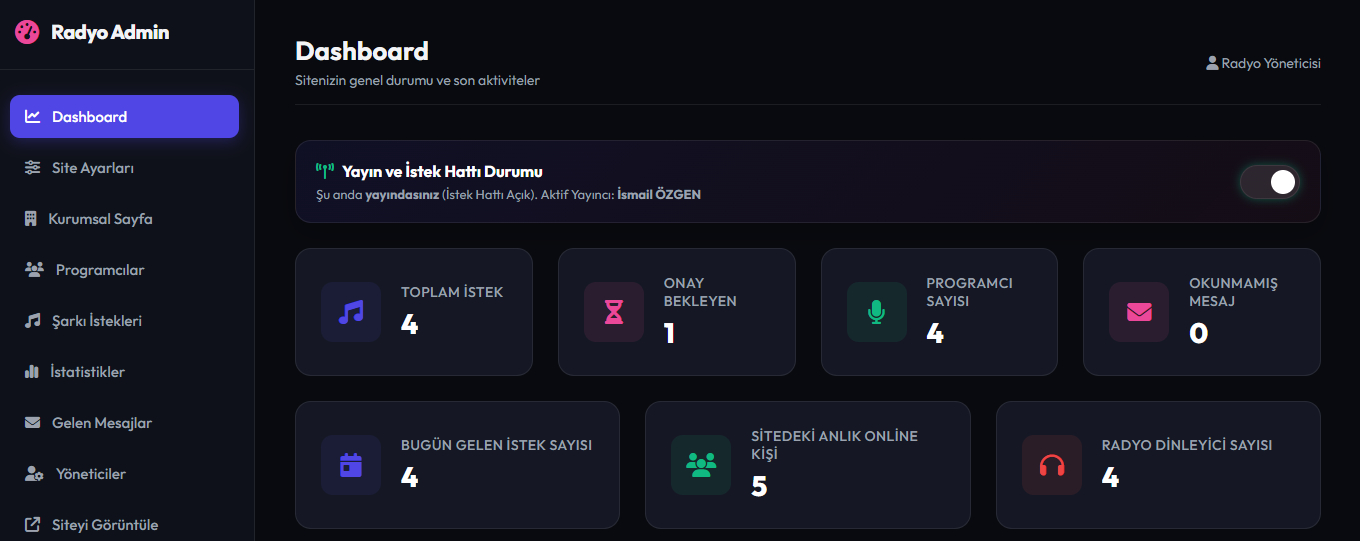Click the Programcı Sayısı card label
This screenshot has width=1360, height=541.
969,292
